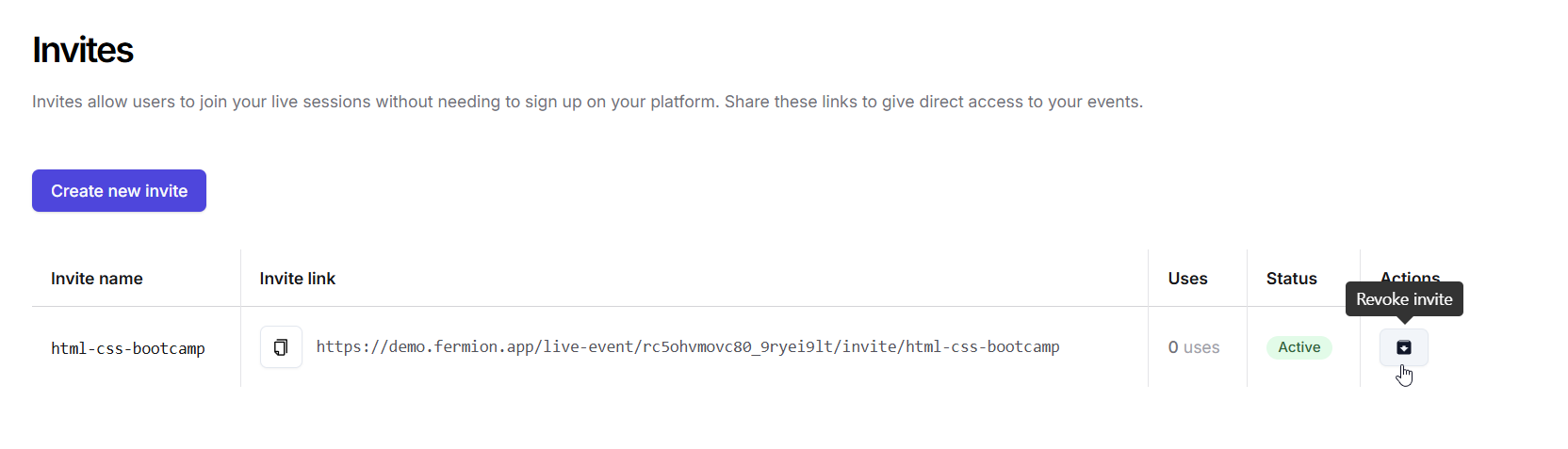Click the rc5ohvmovc80_9ryei9lt ID in the URL
The image size is (1568, 449).
coord(738,347)
